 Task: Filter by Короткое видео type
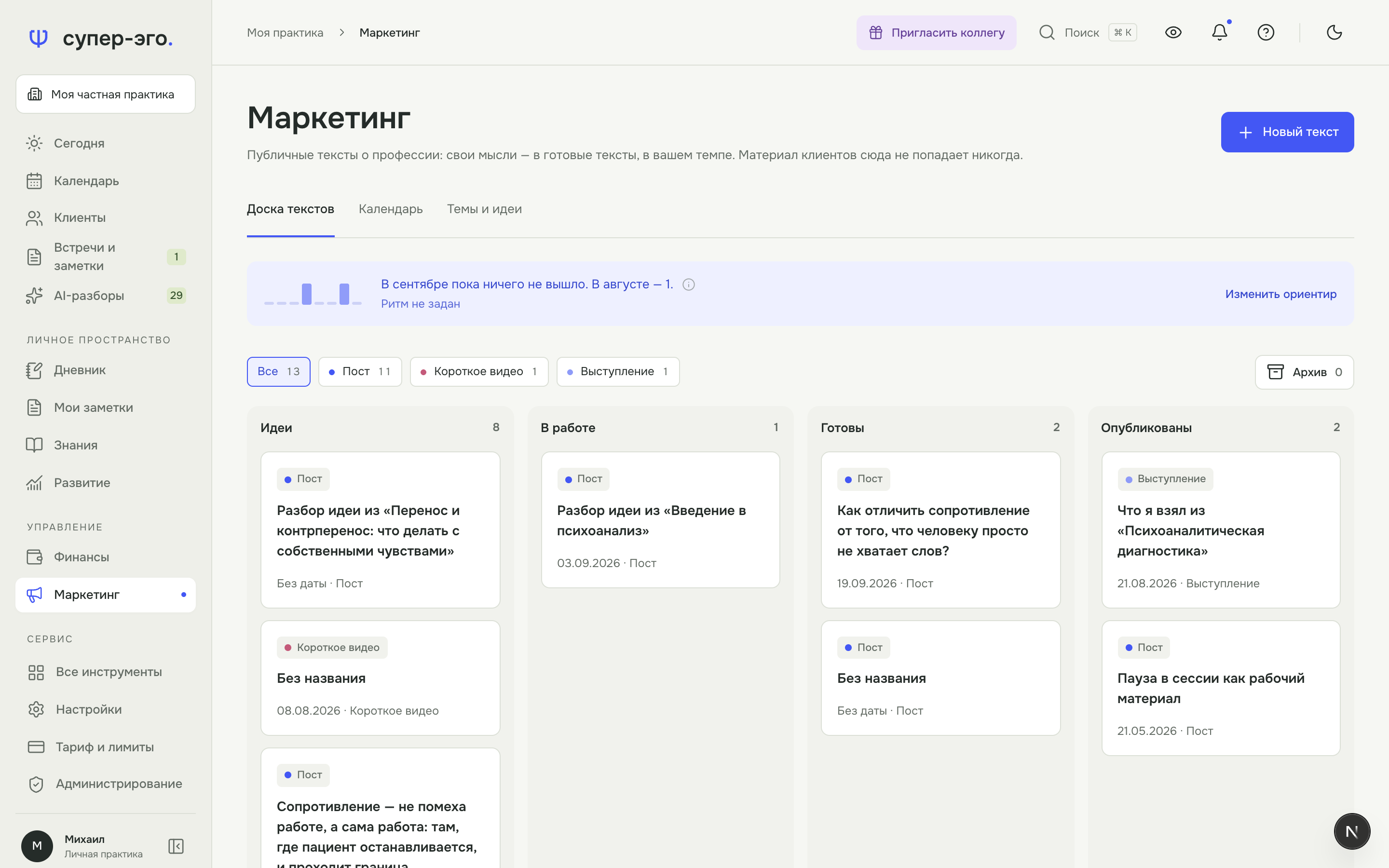[479, 371]
